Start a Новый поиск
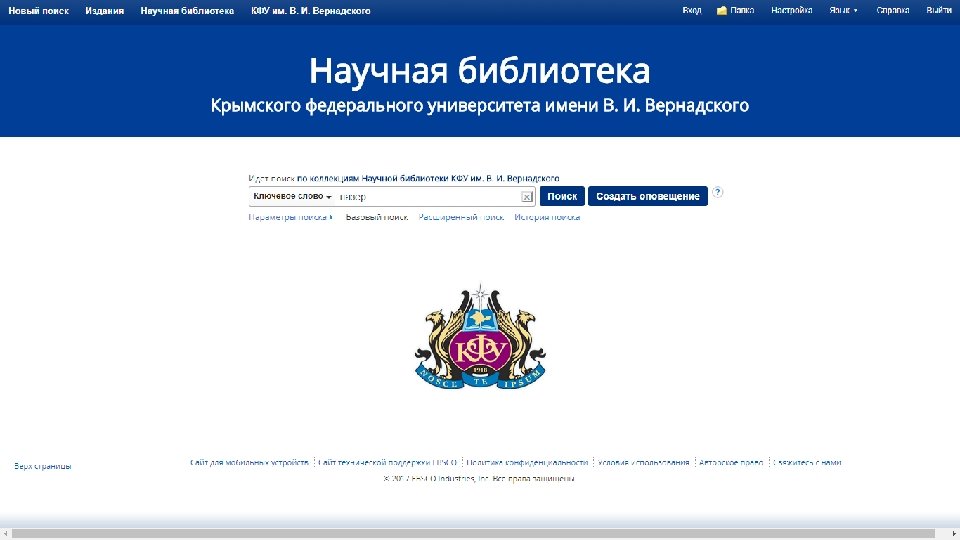This screenshot has height=540, width=960. (x=39, y=10)
